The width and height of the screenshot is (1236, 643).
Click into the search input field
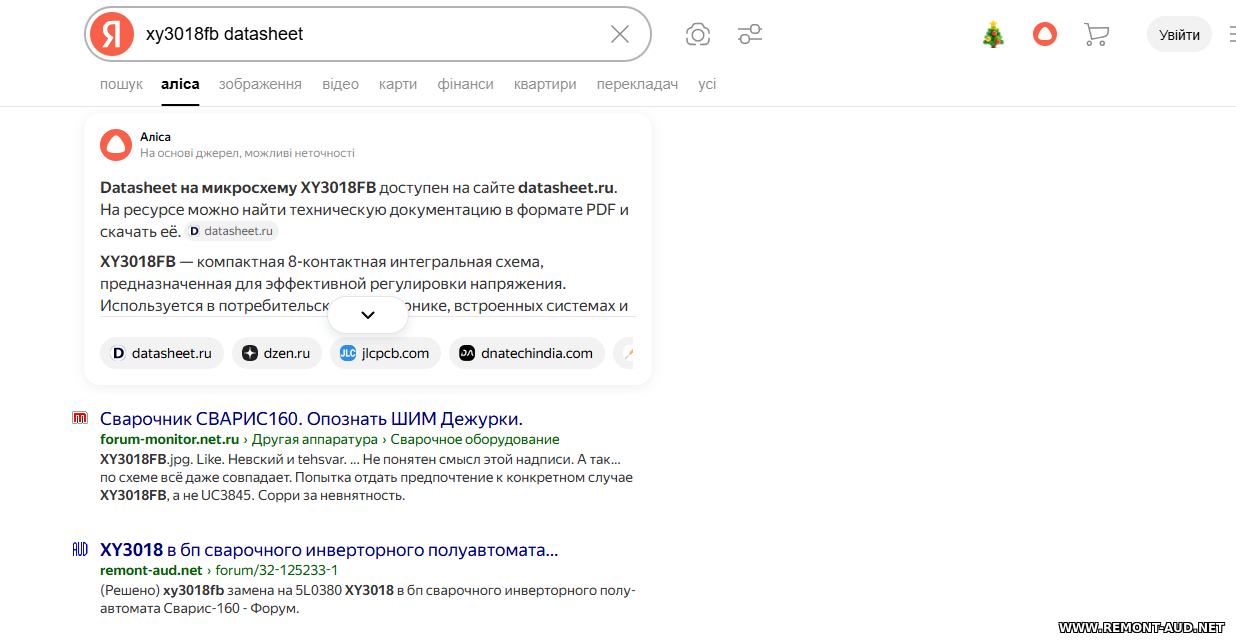click(370, 34)
